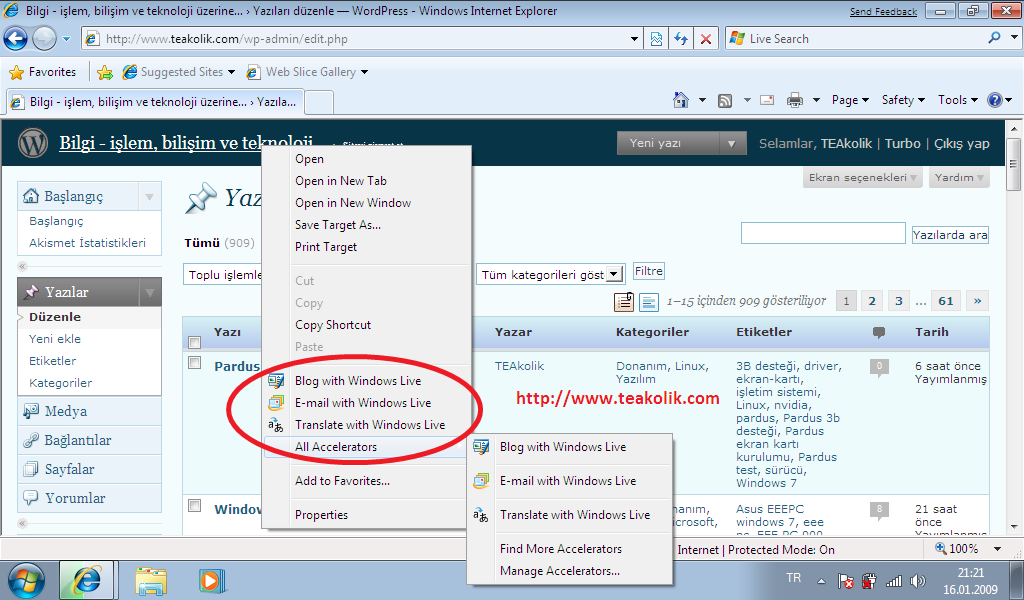This screenshot has height=600, width=1024.
Task: Click the excerpt view mode icon
Action: tap(648, 302)
